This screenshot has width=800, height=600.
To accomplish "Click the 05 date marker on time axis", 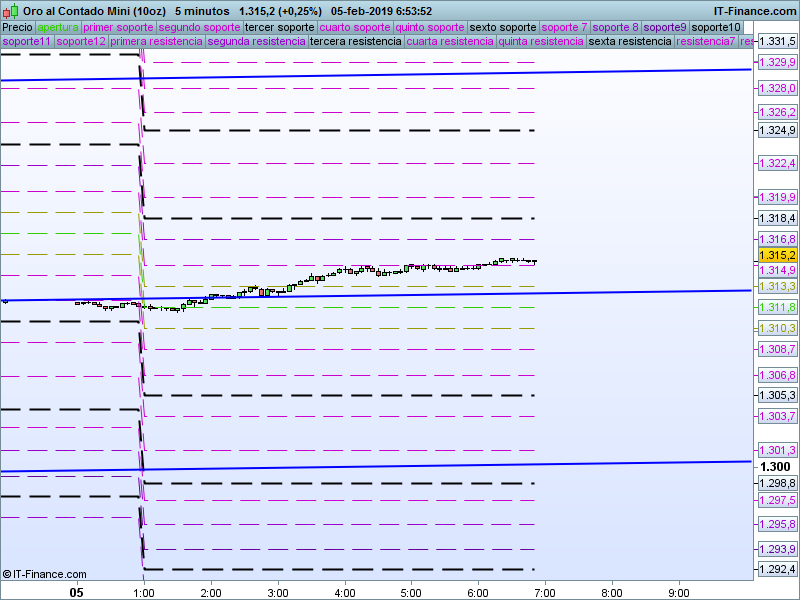I will coord(77,592).
